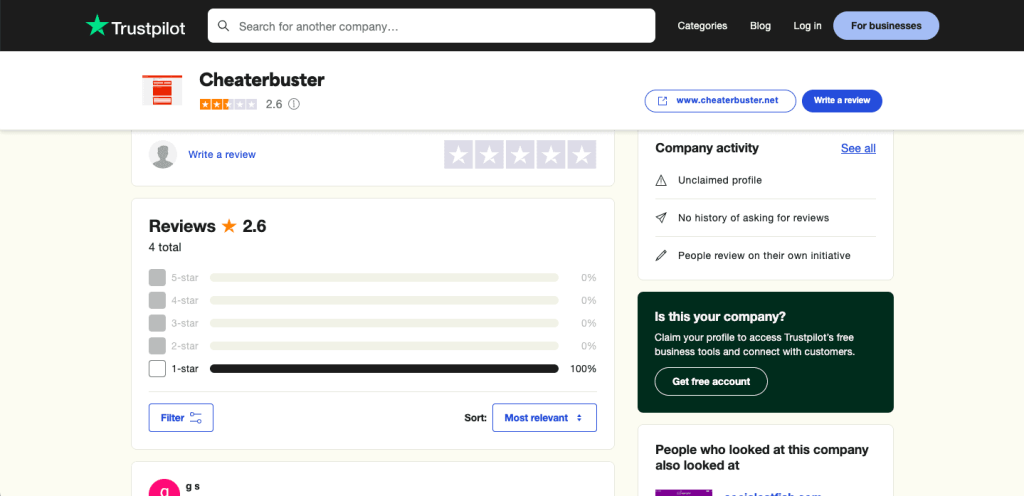The image size is (1024, 496).
Task: Check the 4-star filter checkbox
Action: 157,300
